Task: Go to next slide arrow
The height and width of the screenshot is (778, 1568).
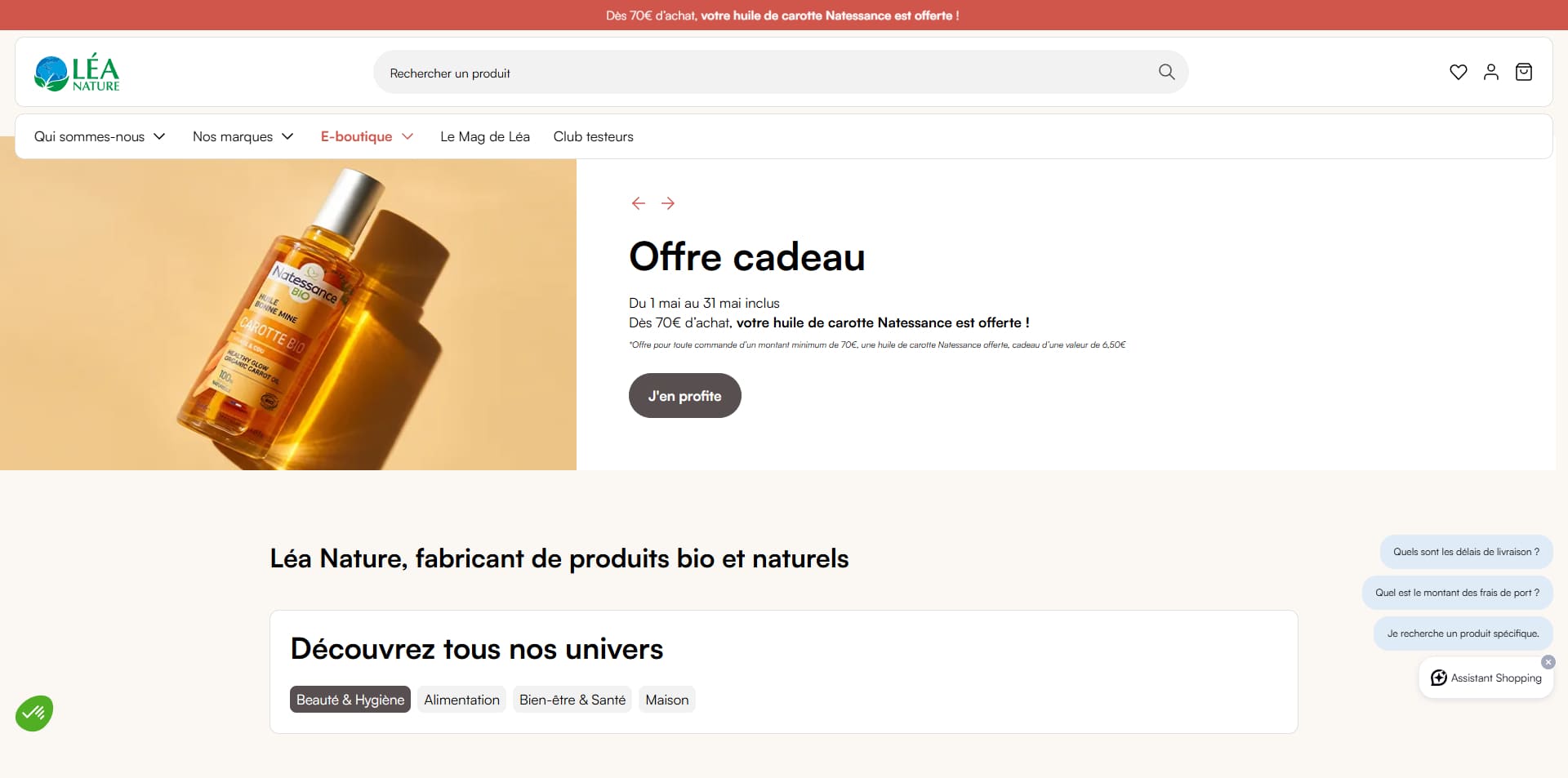Action: 668,203
